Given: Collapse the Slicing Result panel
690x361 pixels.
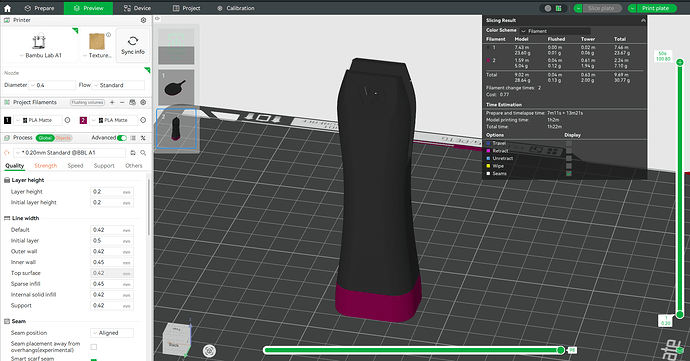Looking at the screenshot, I should (x=643, y=20).
